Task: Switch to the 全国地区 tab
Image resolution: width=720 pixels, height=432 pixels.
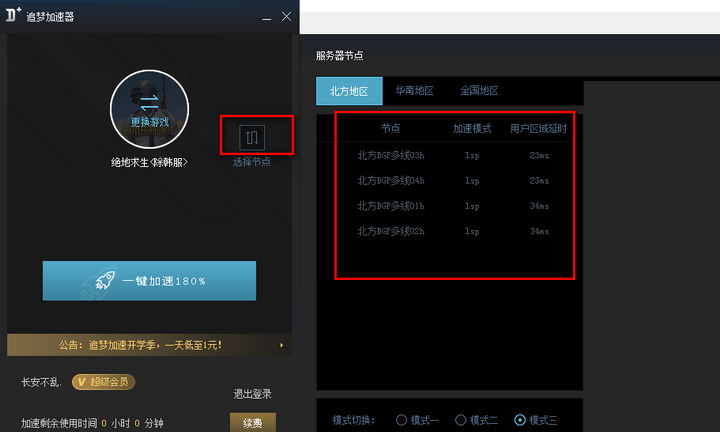Action: 479,90
